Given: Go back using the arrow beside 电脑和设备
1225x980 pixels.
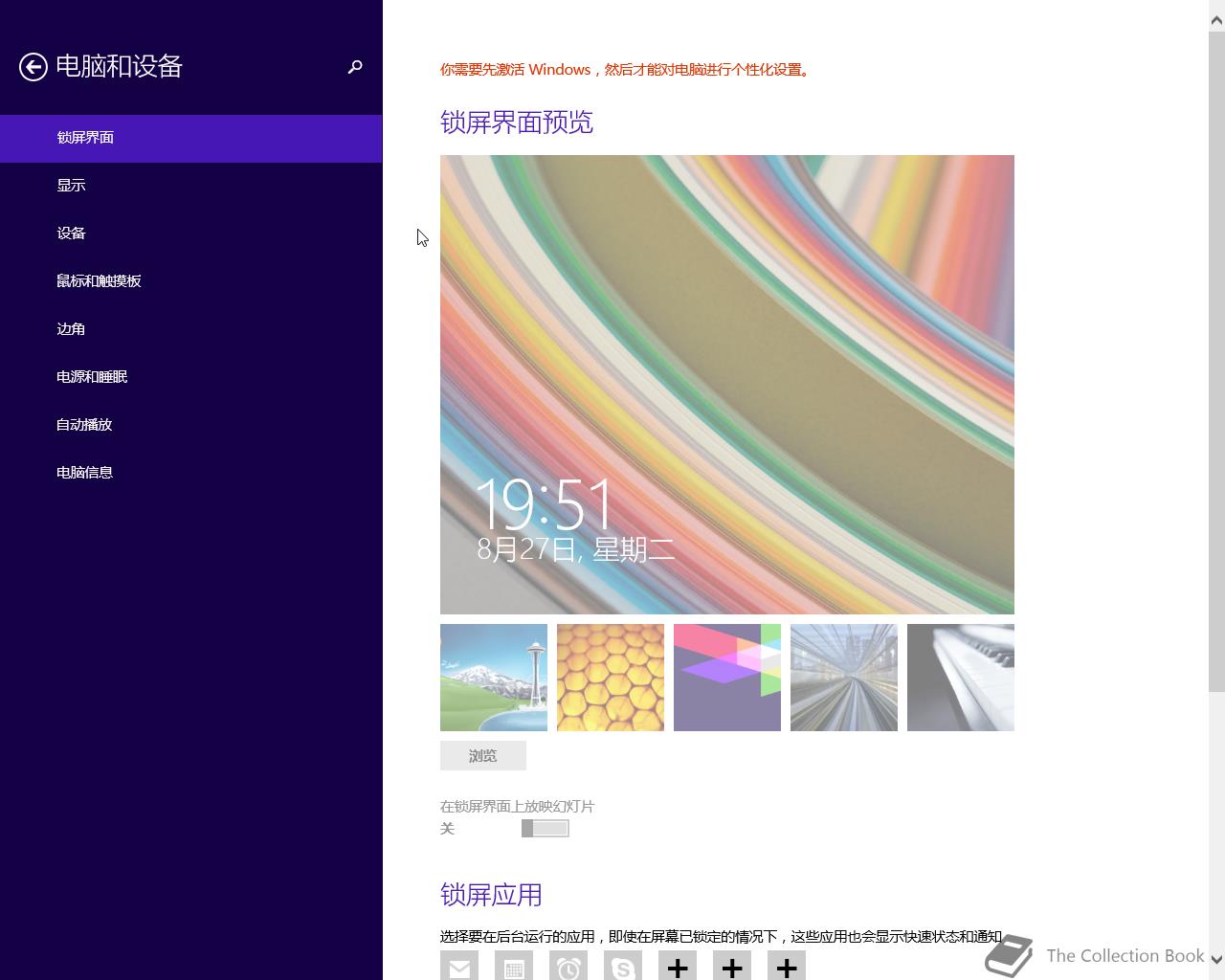Looking at the screenshot, I should tap(33, 67).
